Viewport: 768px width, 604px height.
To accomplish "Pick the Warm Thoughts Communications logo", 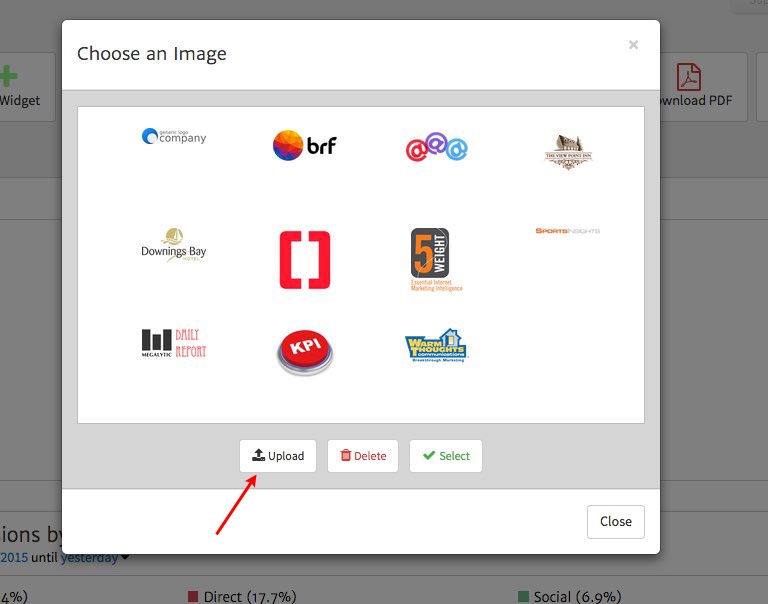I will click(x=436, y=347).
